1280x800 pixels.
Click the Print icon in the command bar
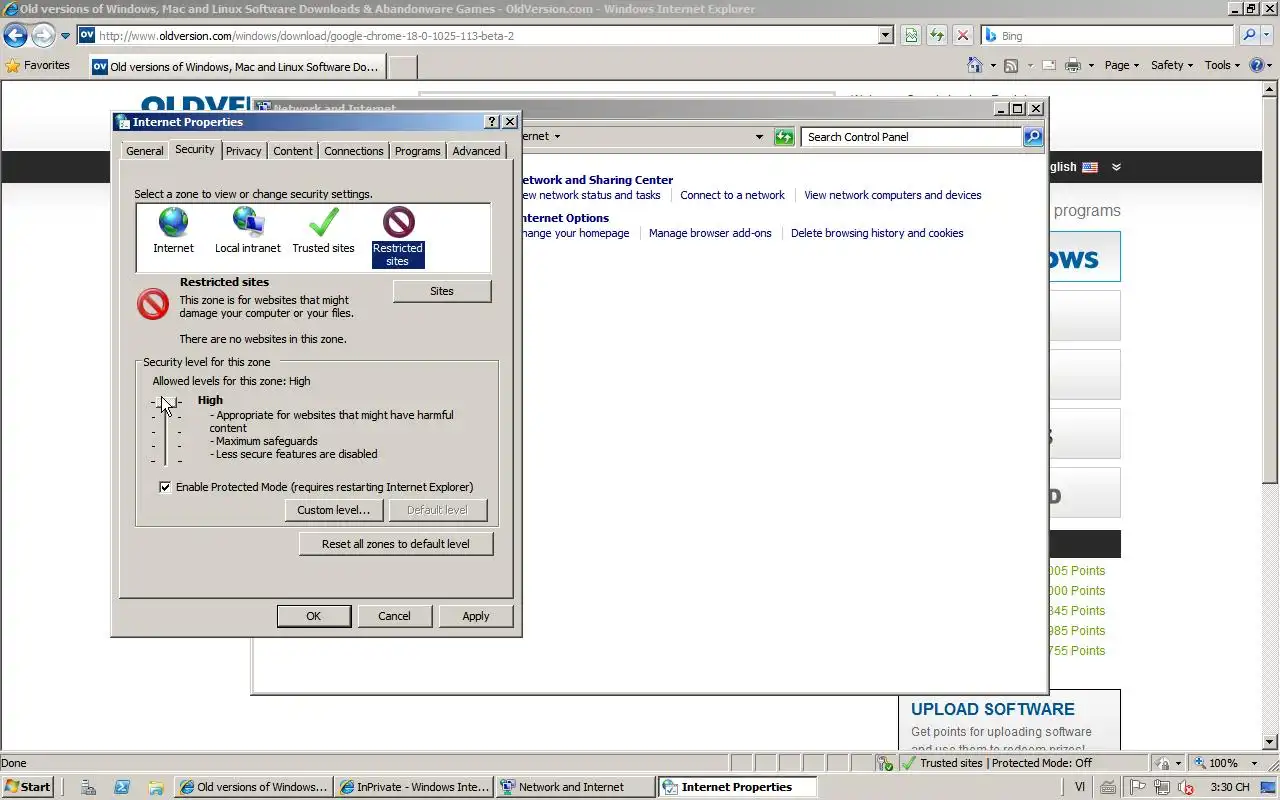tap(1073, 65)
